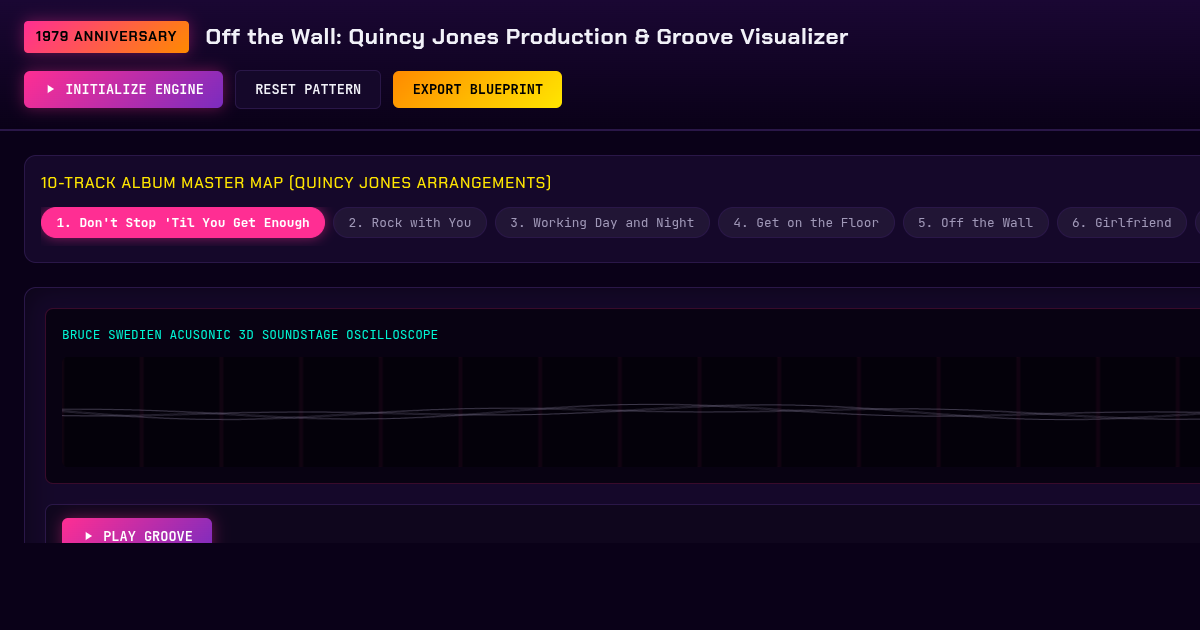
Task: Select track 5 Off the Wall
Action: [976, 223]
